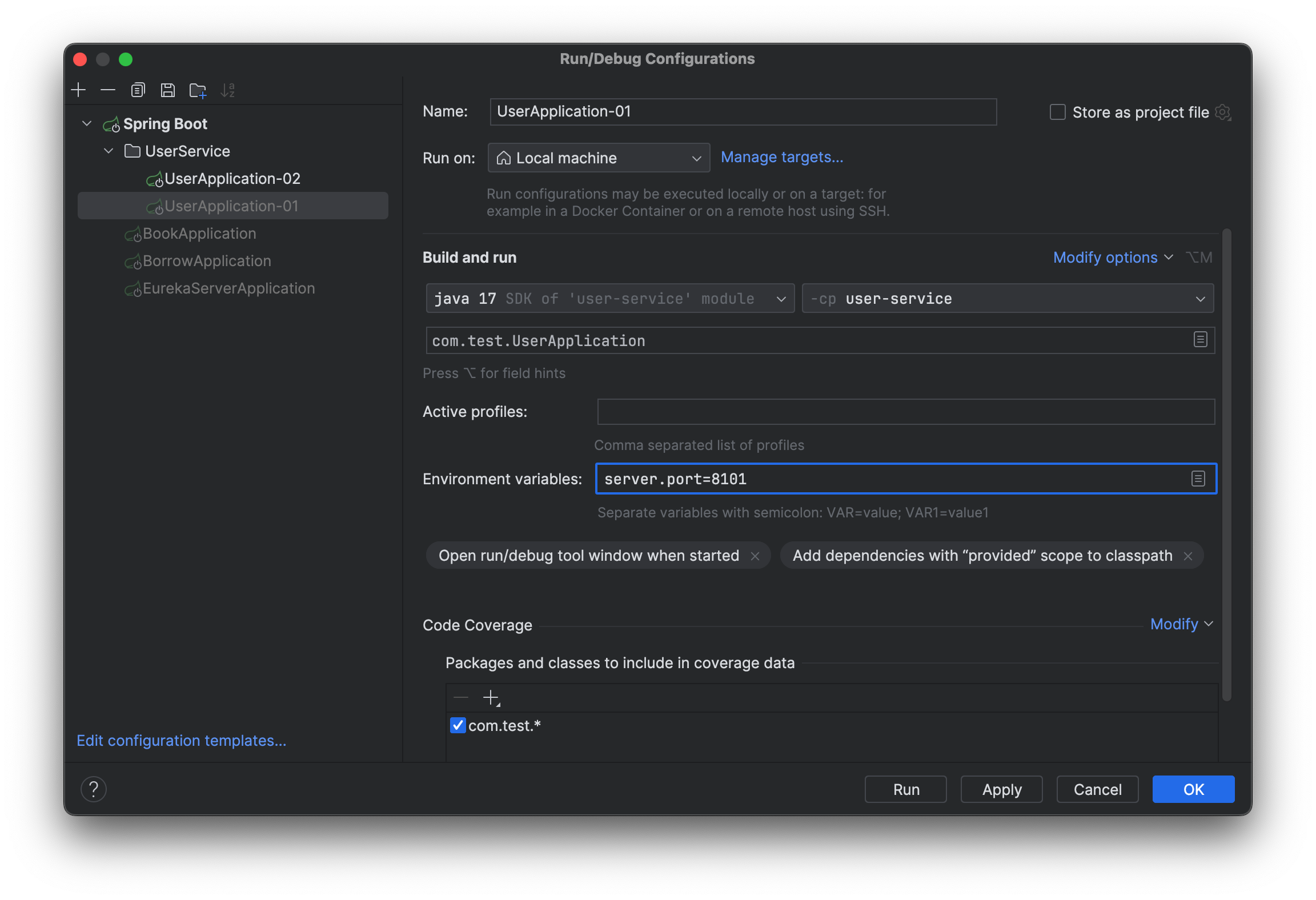Screen dimensions: 1316x900
Task: Expand the UserService folder in tree
Action: [x=108, y=150]
